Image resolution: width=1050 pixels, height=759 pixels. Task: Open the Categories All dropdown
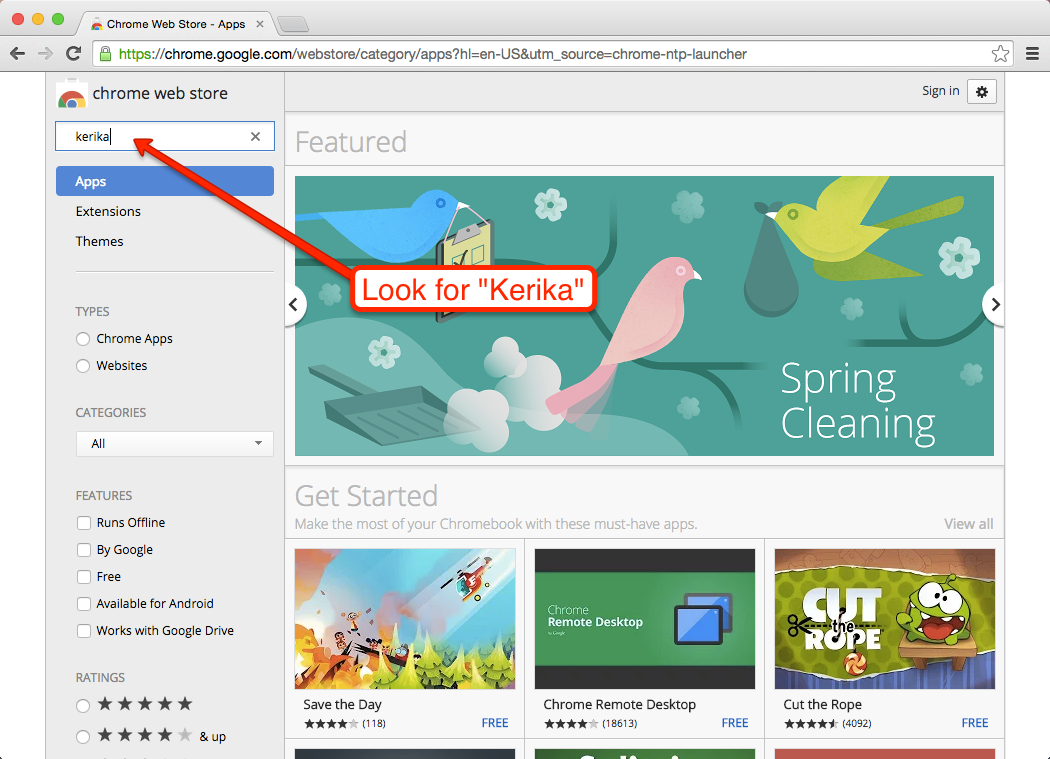(x=175, y=443)
